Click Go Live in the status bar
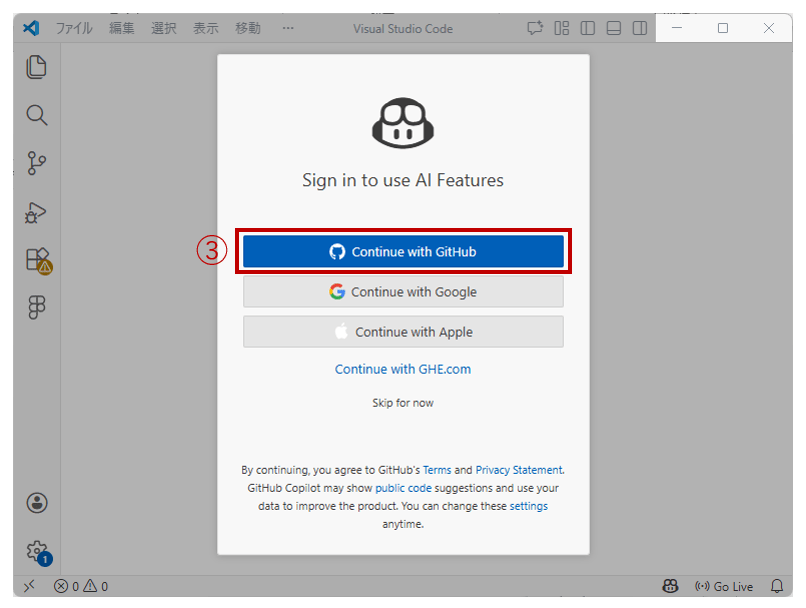806x608 pixels. point(724,587)
